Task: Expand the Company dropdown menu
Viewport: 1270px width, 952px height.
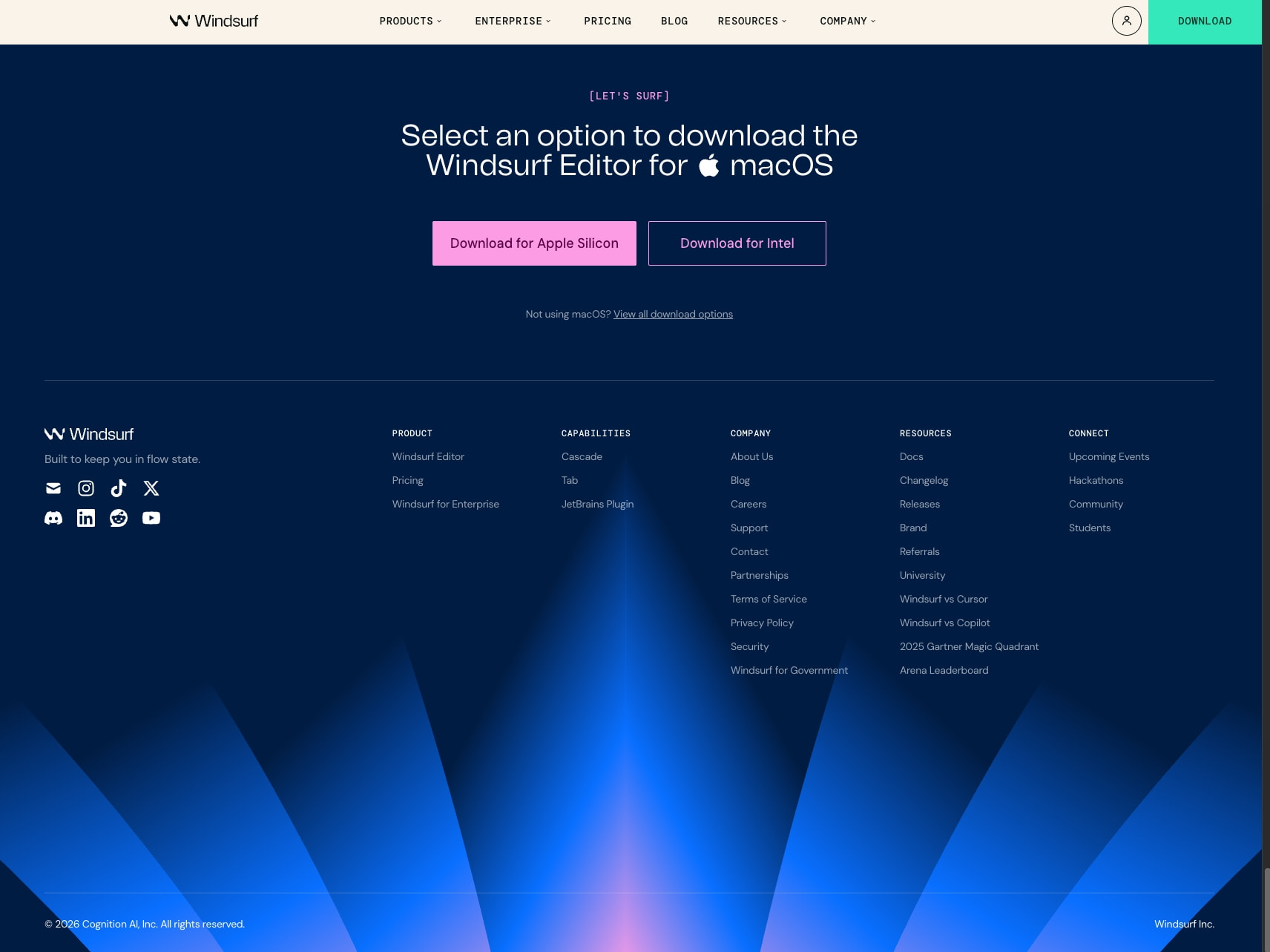Action: [847, 21]
